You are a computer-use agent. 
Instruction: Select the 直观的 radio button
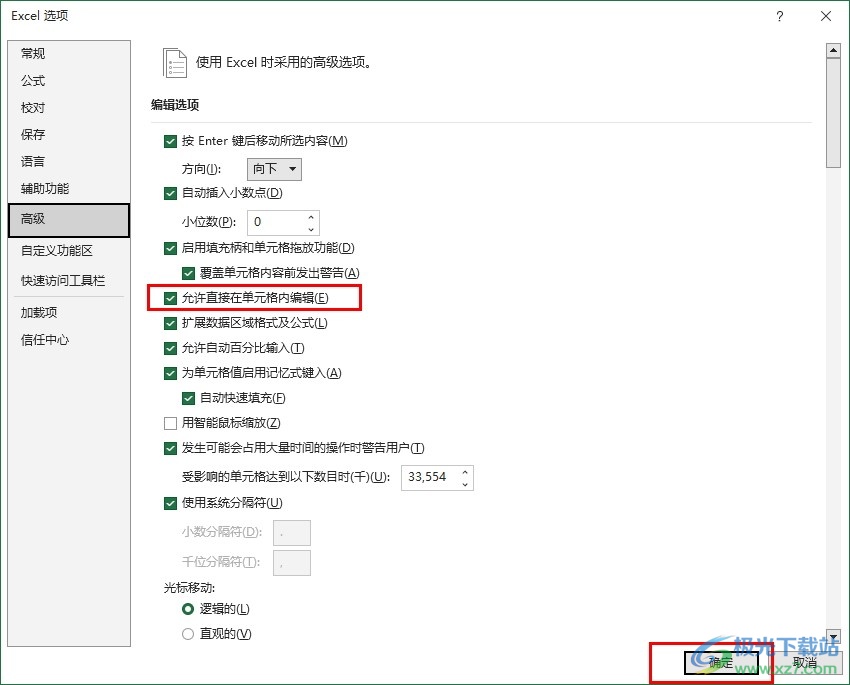(188, 633)
